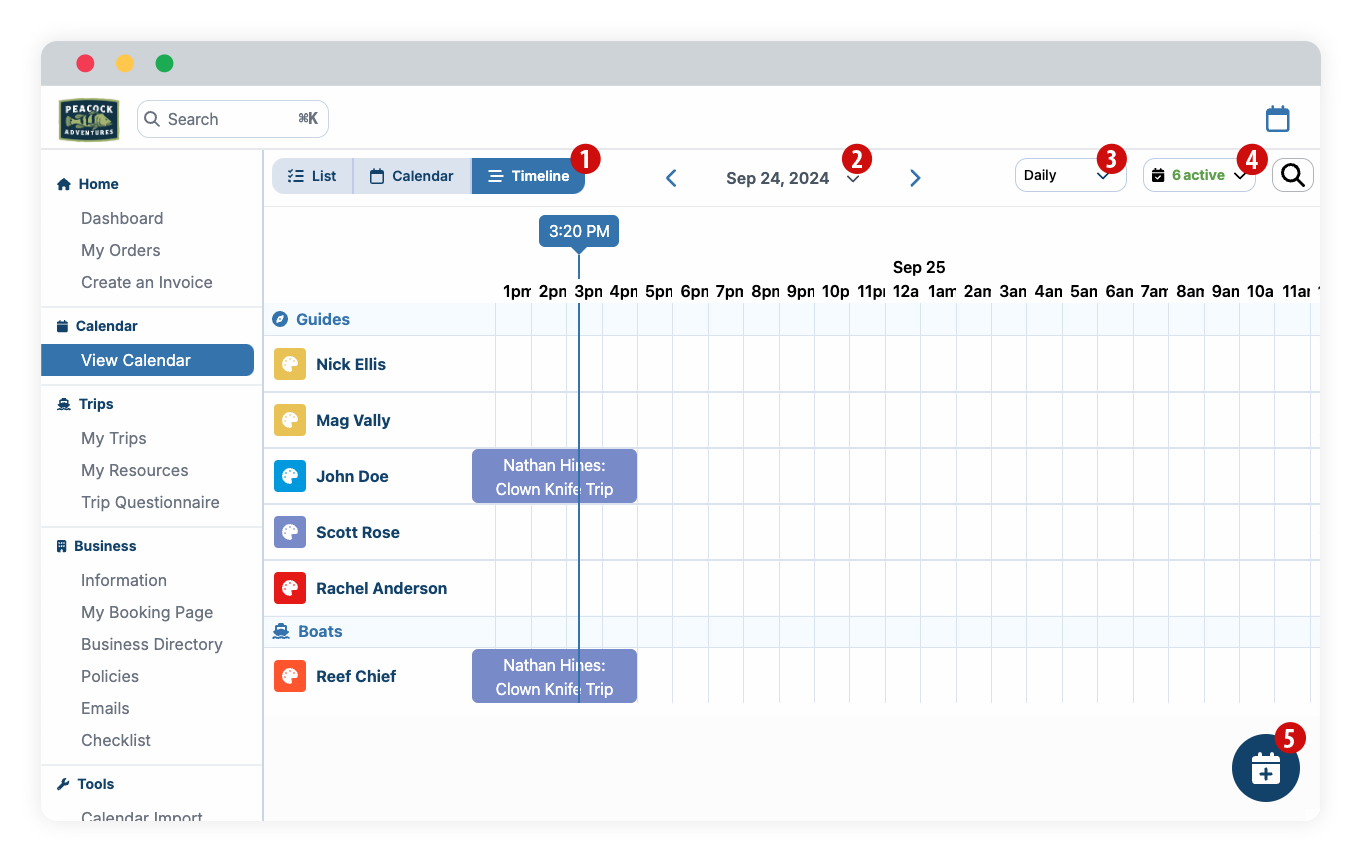Click Rachel Anderson's red palette icon

(290, 588)
